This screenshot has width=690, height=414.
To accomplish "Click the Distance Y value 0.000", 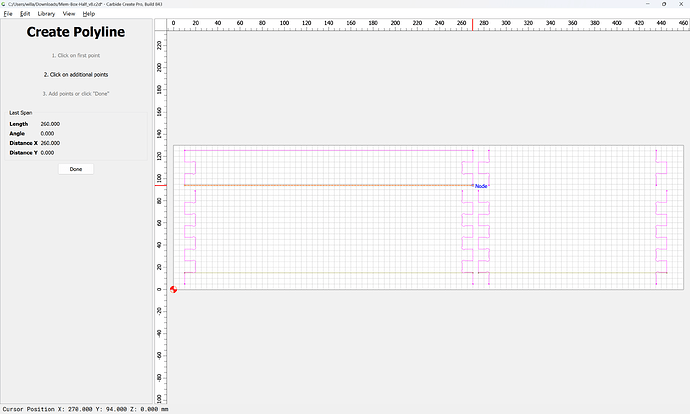I will click(47, 153).
